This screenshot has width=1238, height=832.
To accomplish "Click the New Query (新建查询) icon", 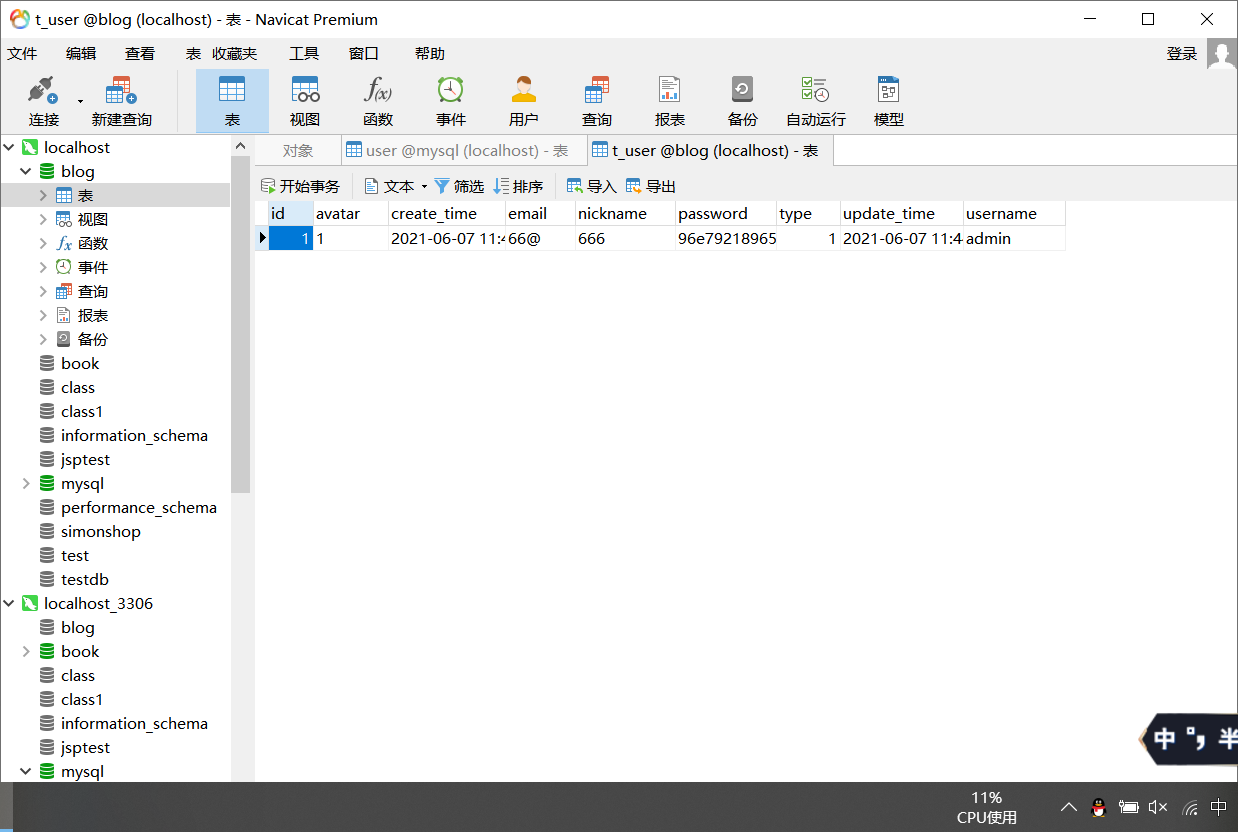I will pyautogui.click(x=121, y=101).
